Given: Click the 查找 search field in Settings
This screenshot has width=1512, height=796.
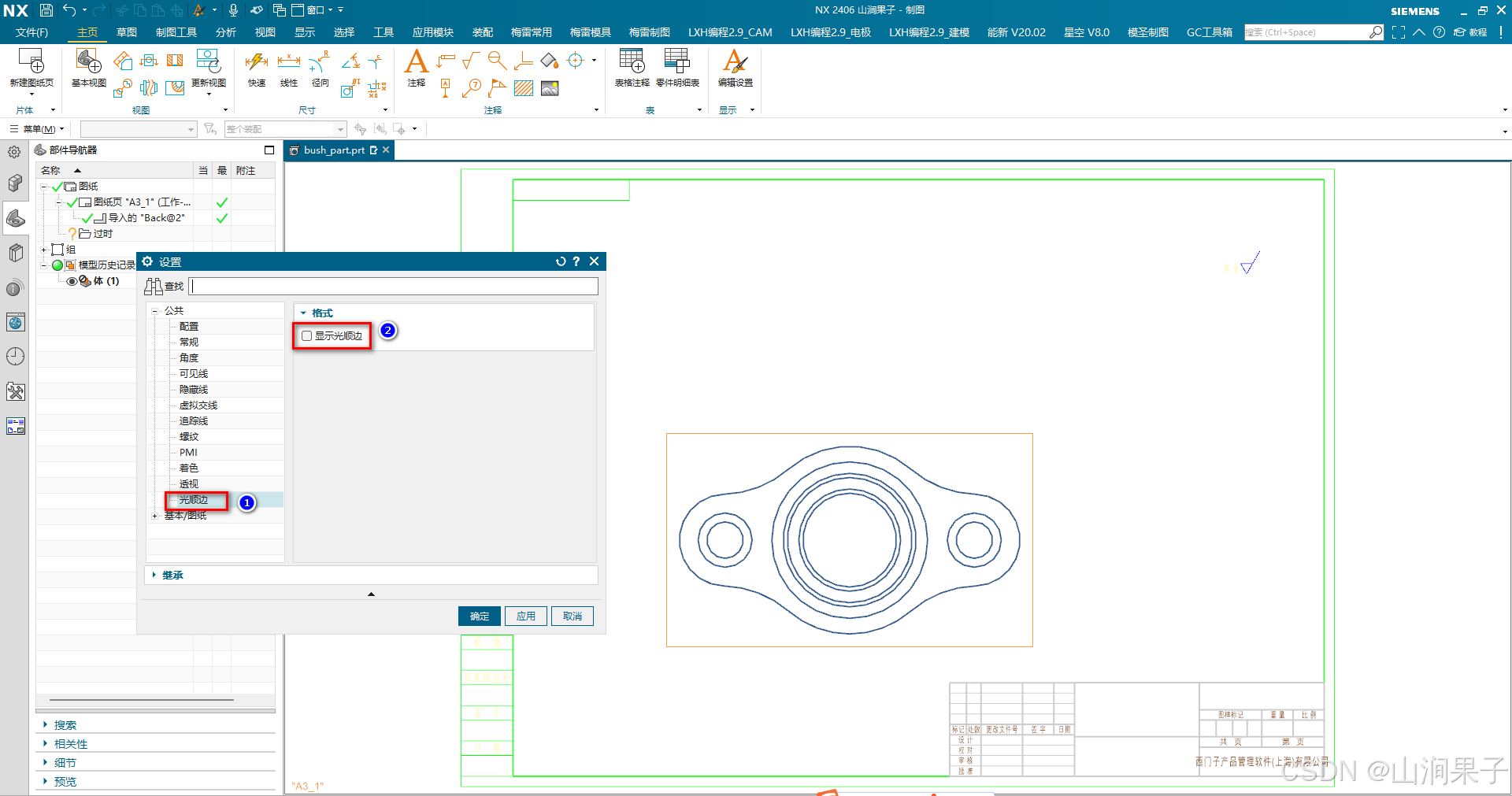Looking at the screenshot, I should point(394,286).
